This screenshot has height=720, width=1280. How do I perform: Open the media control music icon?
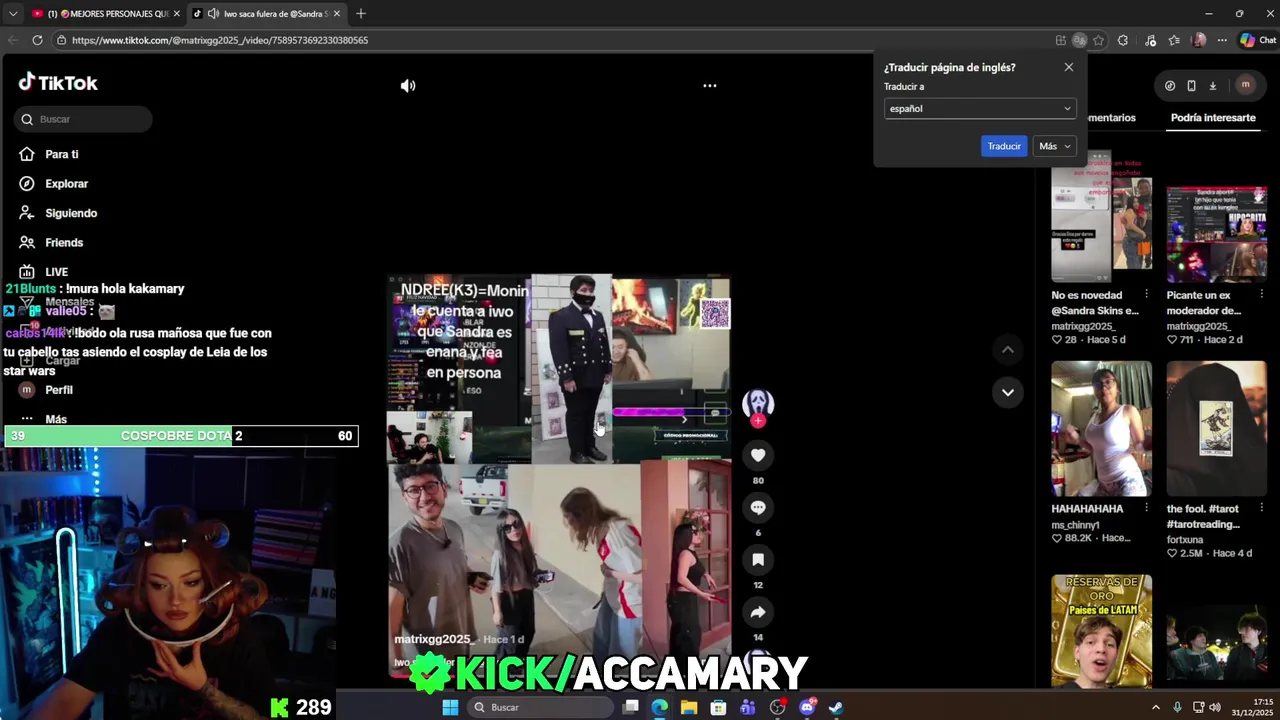click(x=1150, y=40)
